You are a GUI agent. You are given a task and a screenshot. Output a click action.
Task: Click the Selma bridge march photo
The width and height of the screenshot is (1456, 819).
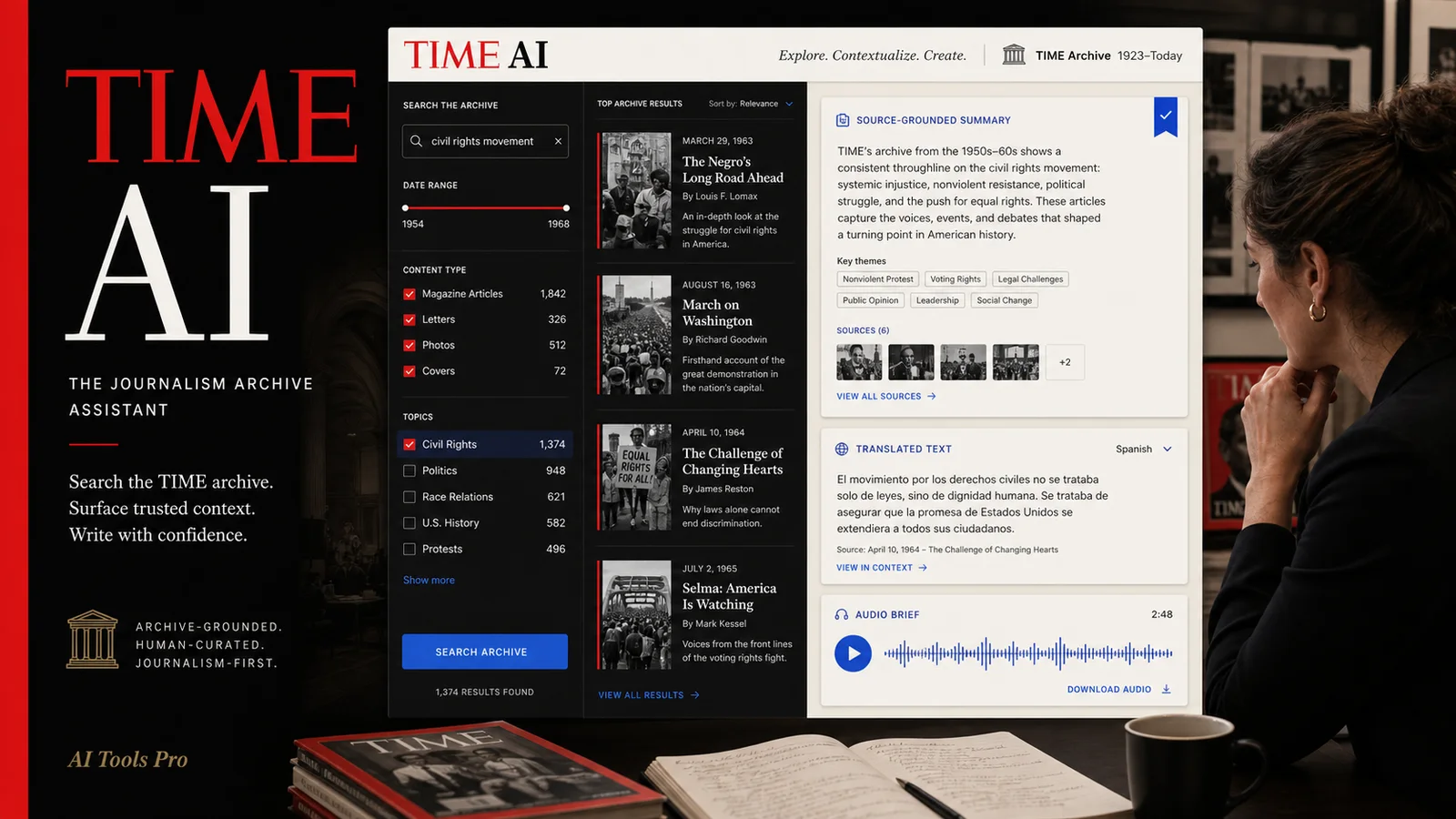point(636,615)
